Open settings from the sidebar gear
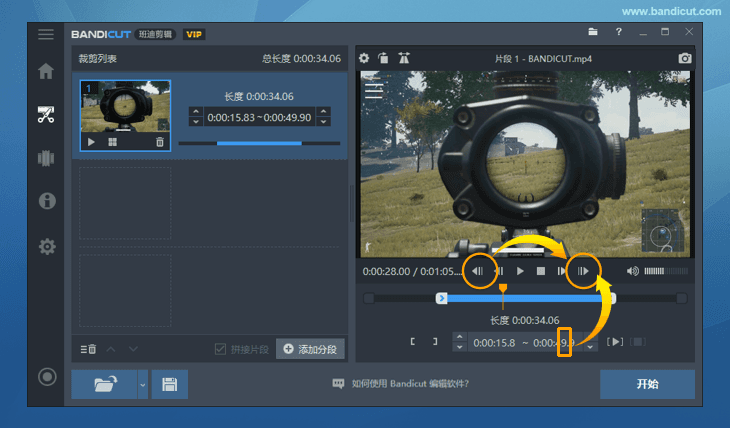Screen dimensions: 730x428 pos(47,247)
